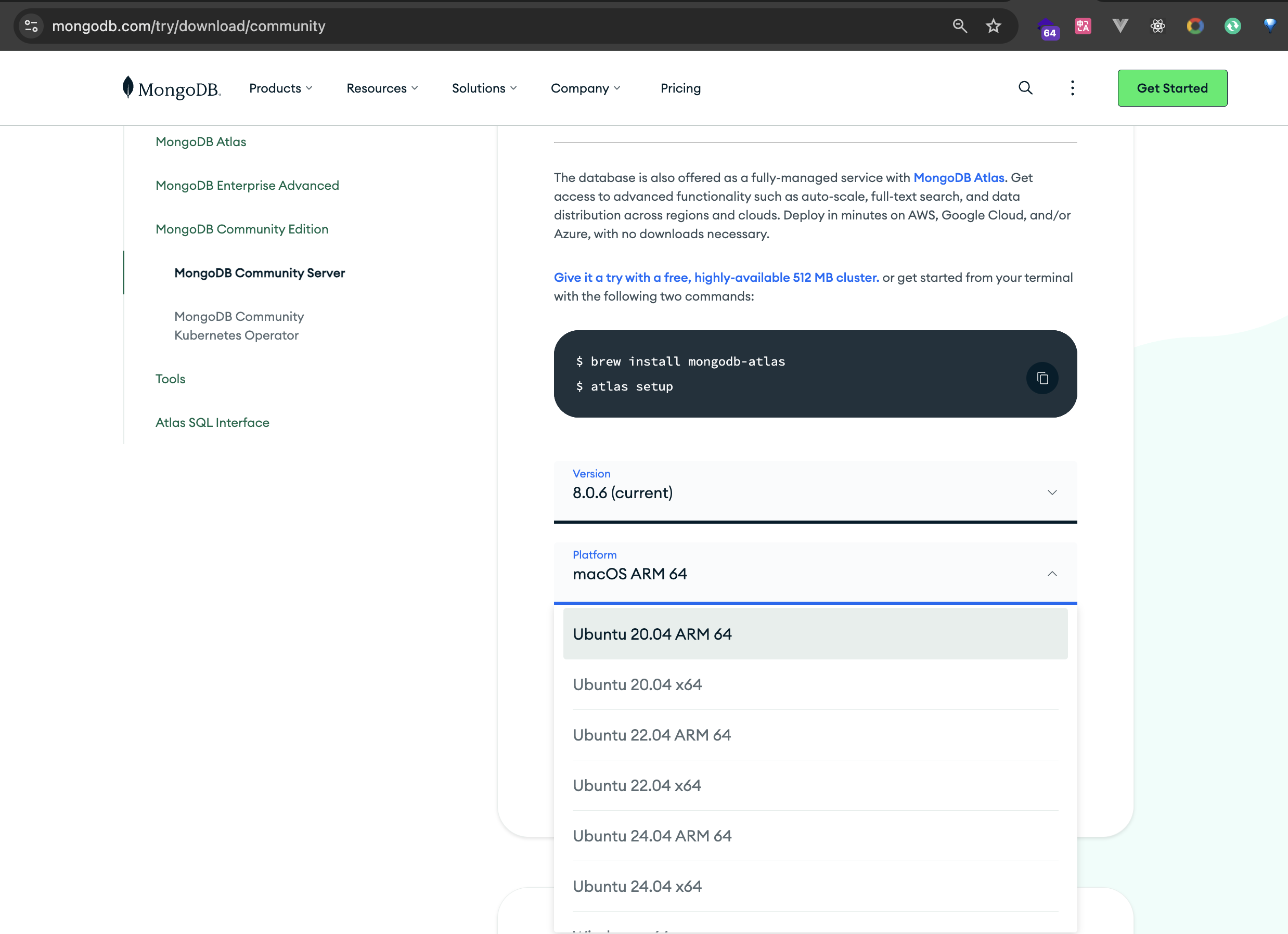Click the copy code icon in terminal block

point(1041,378)
